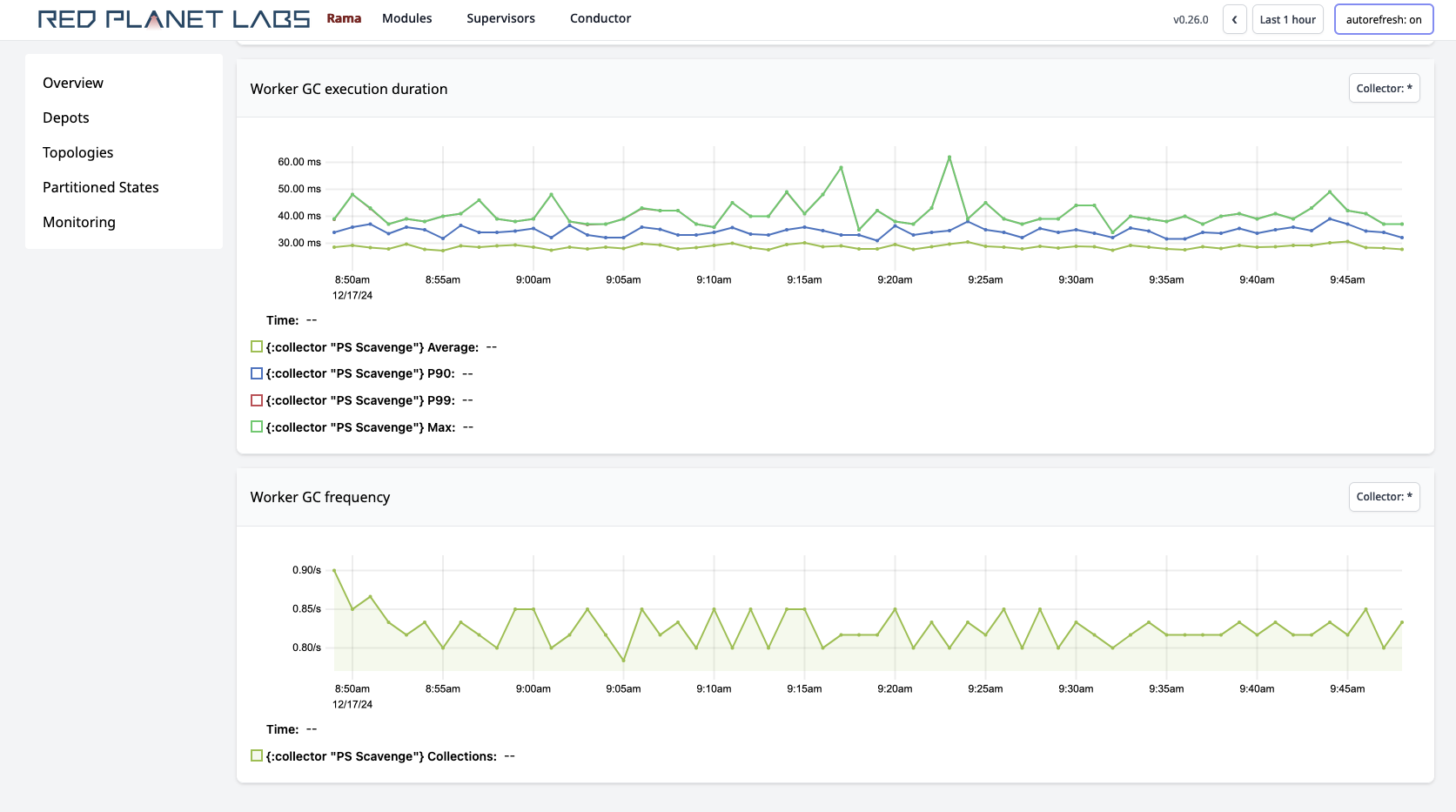This screenshot has height=812, width=1456.
Task: Click the 9:20am label on duration chart
Action: point(895,279)
